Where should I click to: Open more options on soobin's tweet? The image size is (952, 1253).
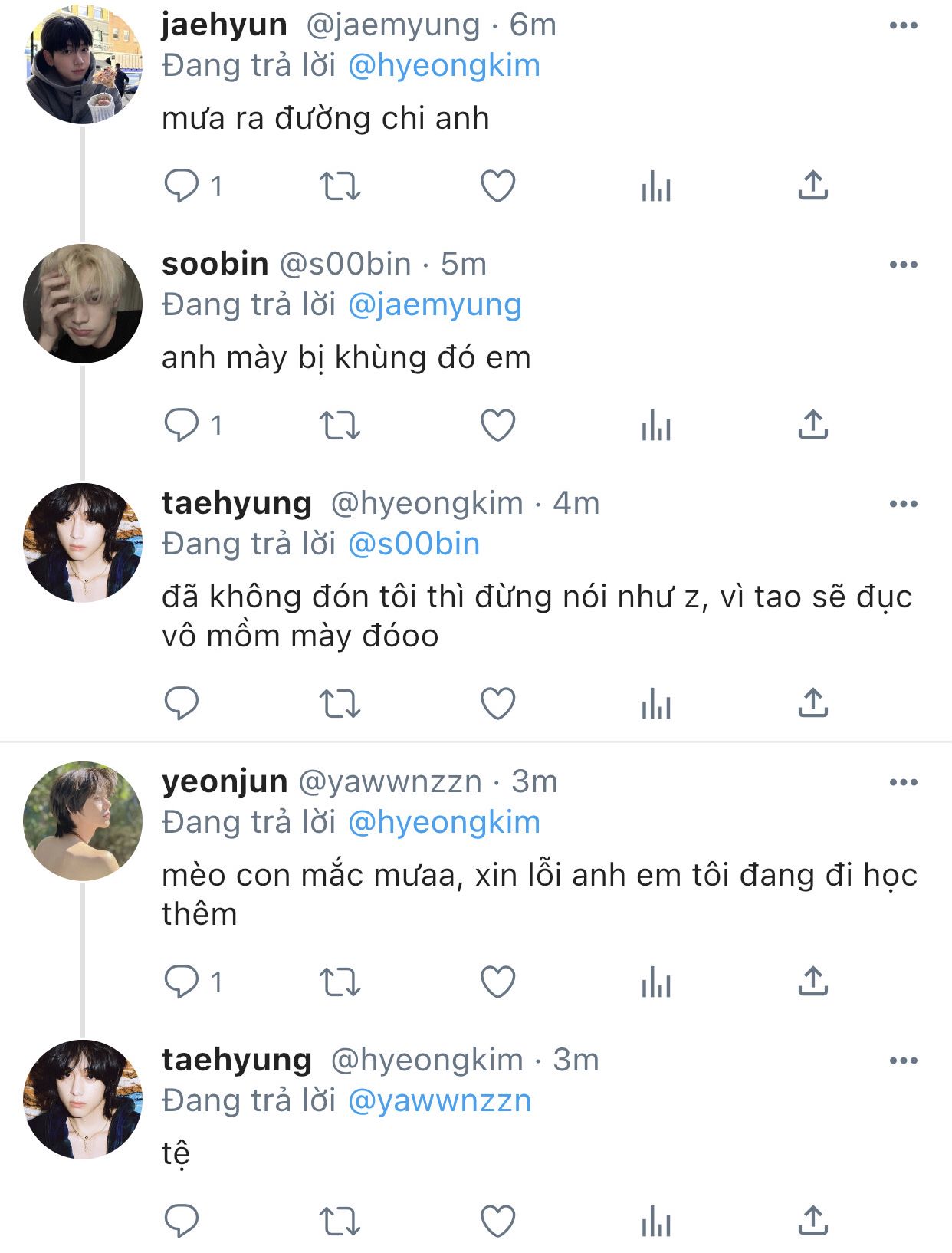click(904, 265)
